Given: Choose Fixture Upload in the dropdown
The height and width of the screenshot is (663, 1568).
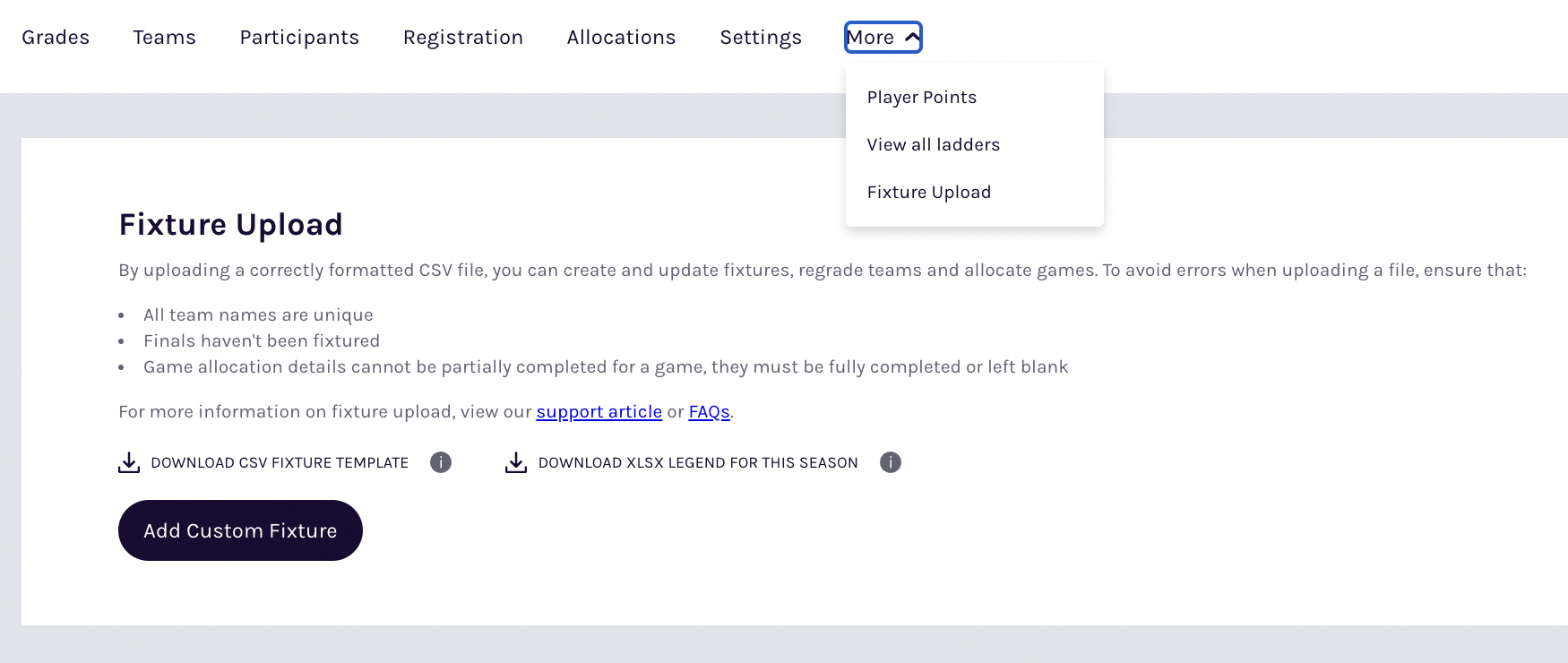Looking at the screenshot, I should point(929,193).
